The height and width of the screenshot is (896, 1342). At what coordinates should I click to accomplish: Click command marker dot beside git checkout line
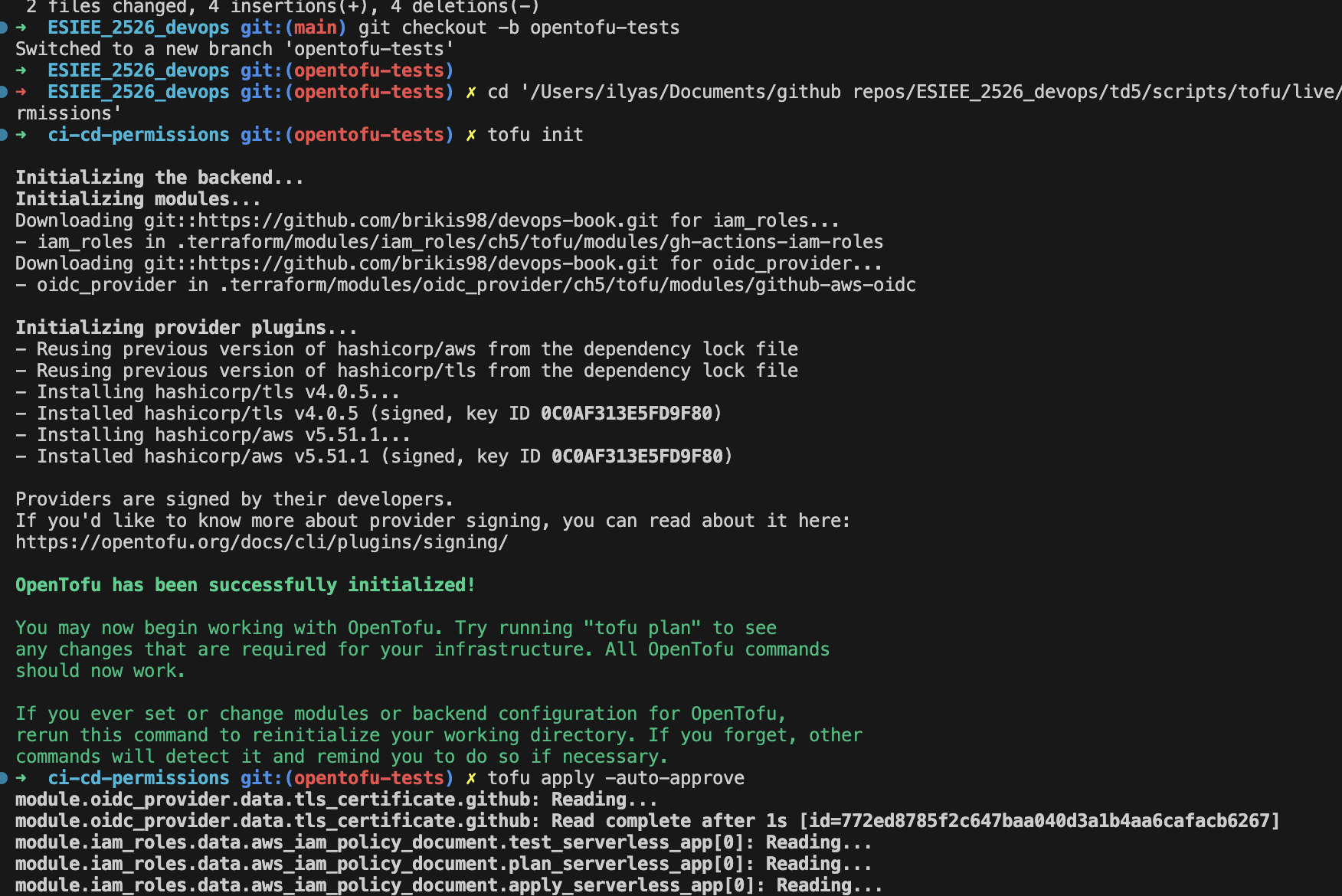tap(4, 28)
